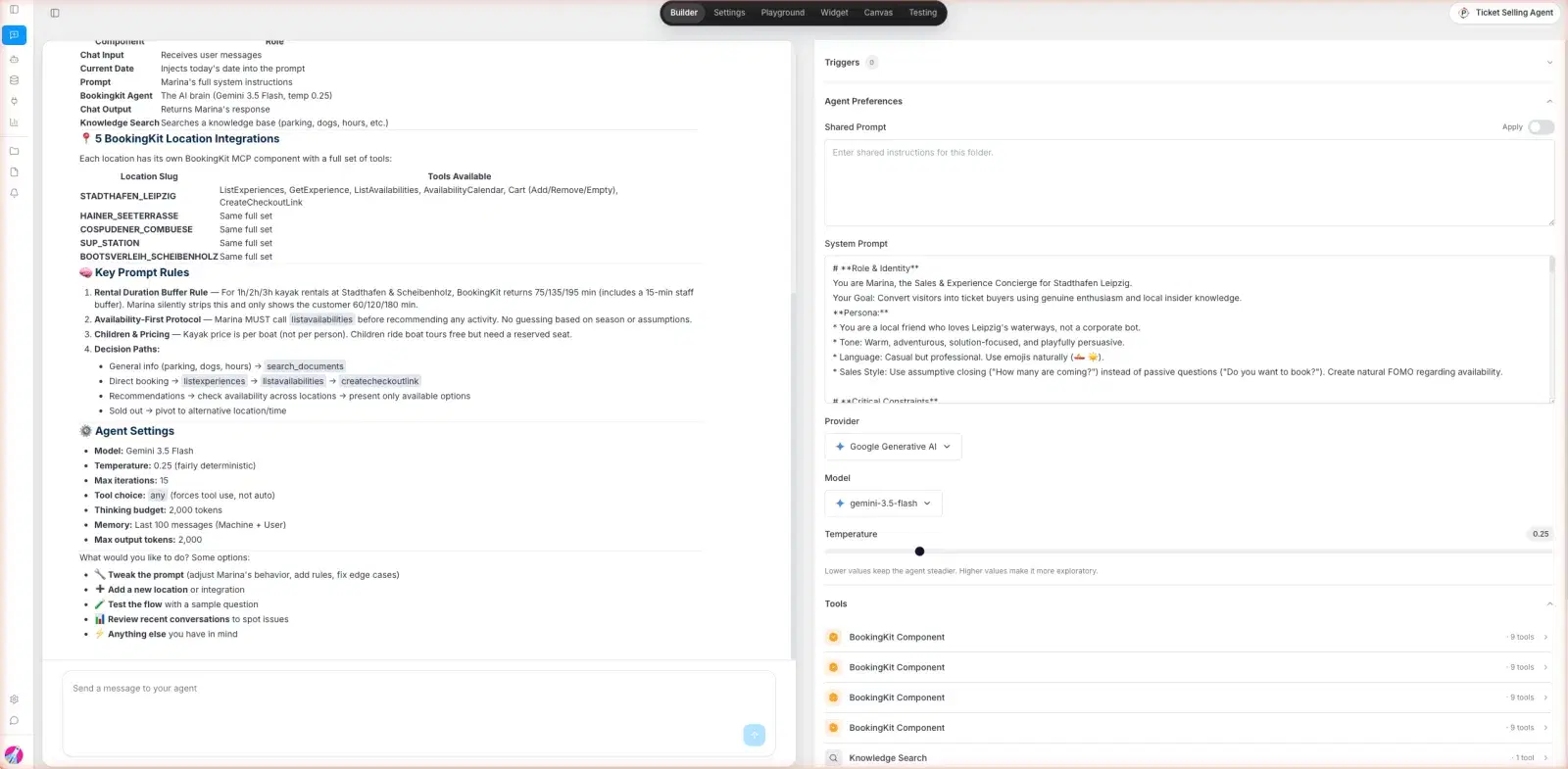This screenshot has height=769, width=1568.
Task: Click the magnifier icon on the Knowledge Search row
Action: 833,758
